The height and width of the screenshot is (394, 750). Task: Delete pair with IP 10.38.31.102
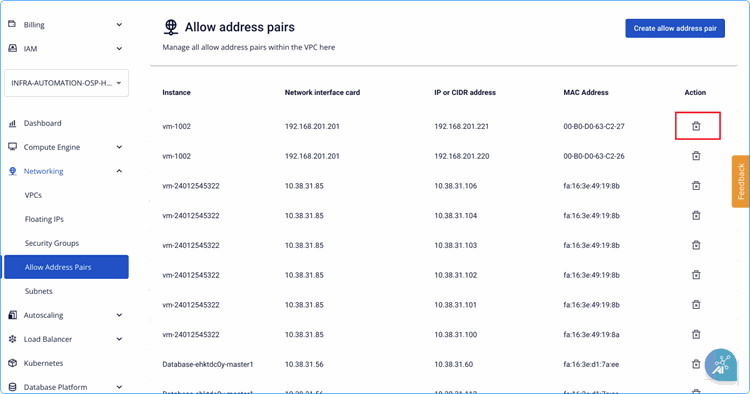(x=696, y=274)
